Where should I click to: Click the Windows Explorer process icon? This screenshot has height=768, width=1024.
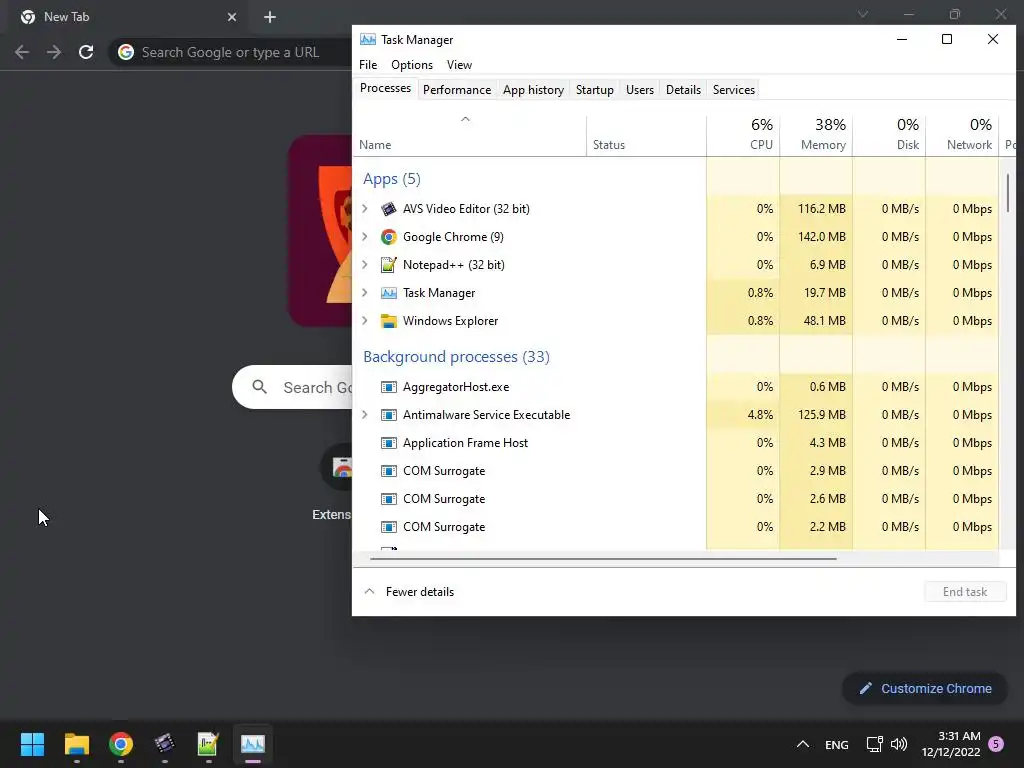tap(389, 321)
